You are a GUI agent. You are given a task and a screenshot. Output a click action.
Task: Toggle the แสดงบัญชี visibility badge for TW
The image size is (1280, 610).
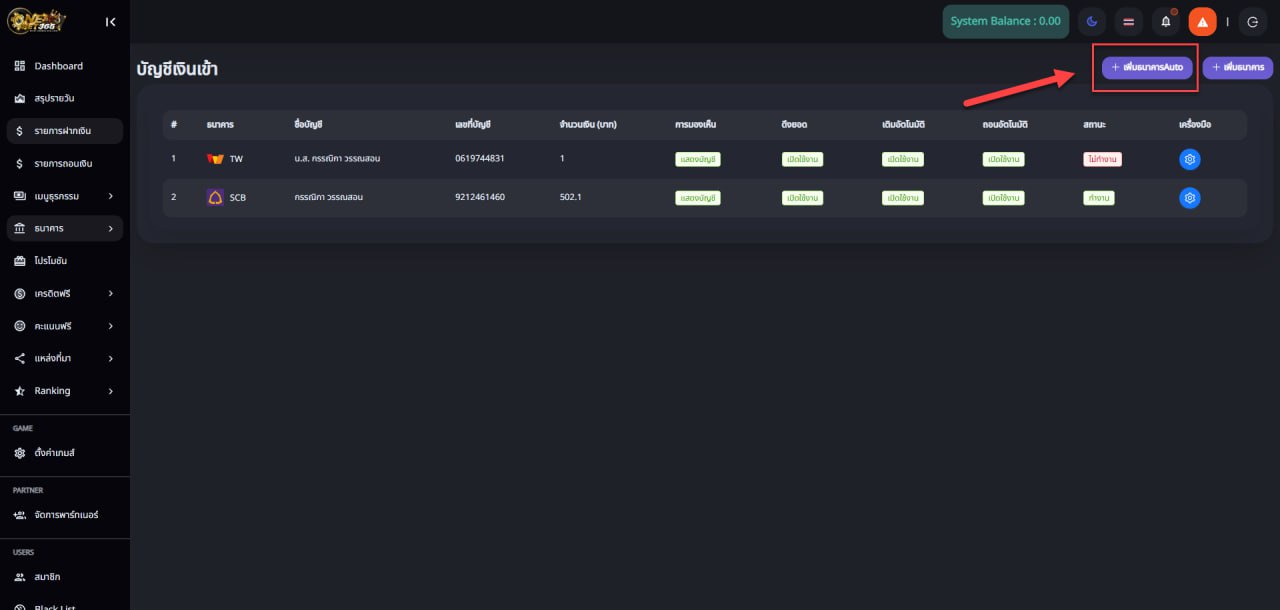click(x=698, y=159)
